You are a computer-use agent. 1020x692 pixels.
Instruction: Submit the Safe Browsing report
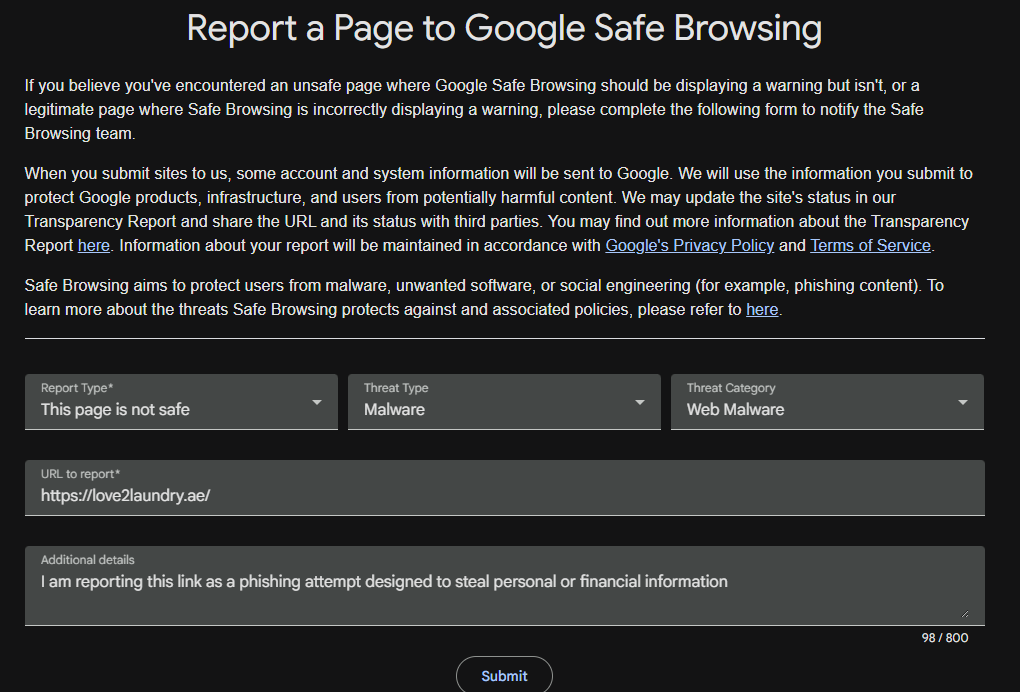504,676
